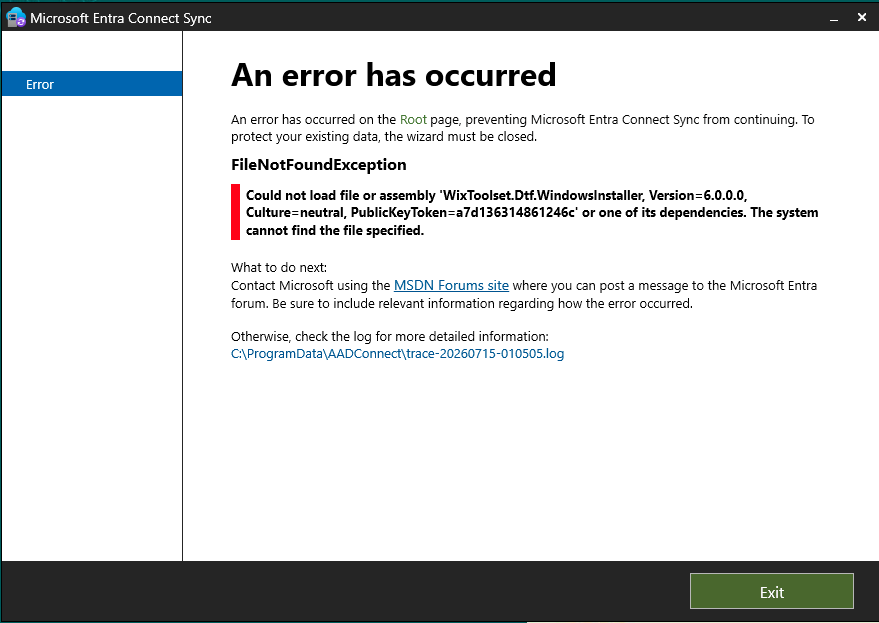The height and width of the screenshot is (623, 879).
Task: Click the FileNotFoundException heading
Action: [318, 165]
